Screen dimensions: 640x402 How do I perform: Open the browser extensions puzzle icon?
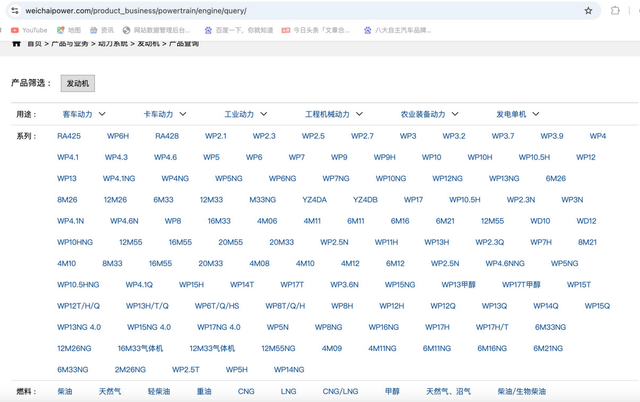tap(614, 10)
